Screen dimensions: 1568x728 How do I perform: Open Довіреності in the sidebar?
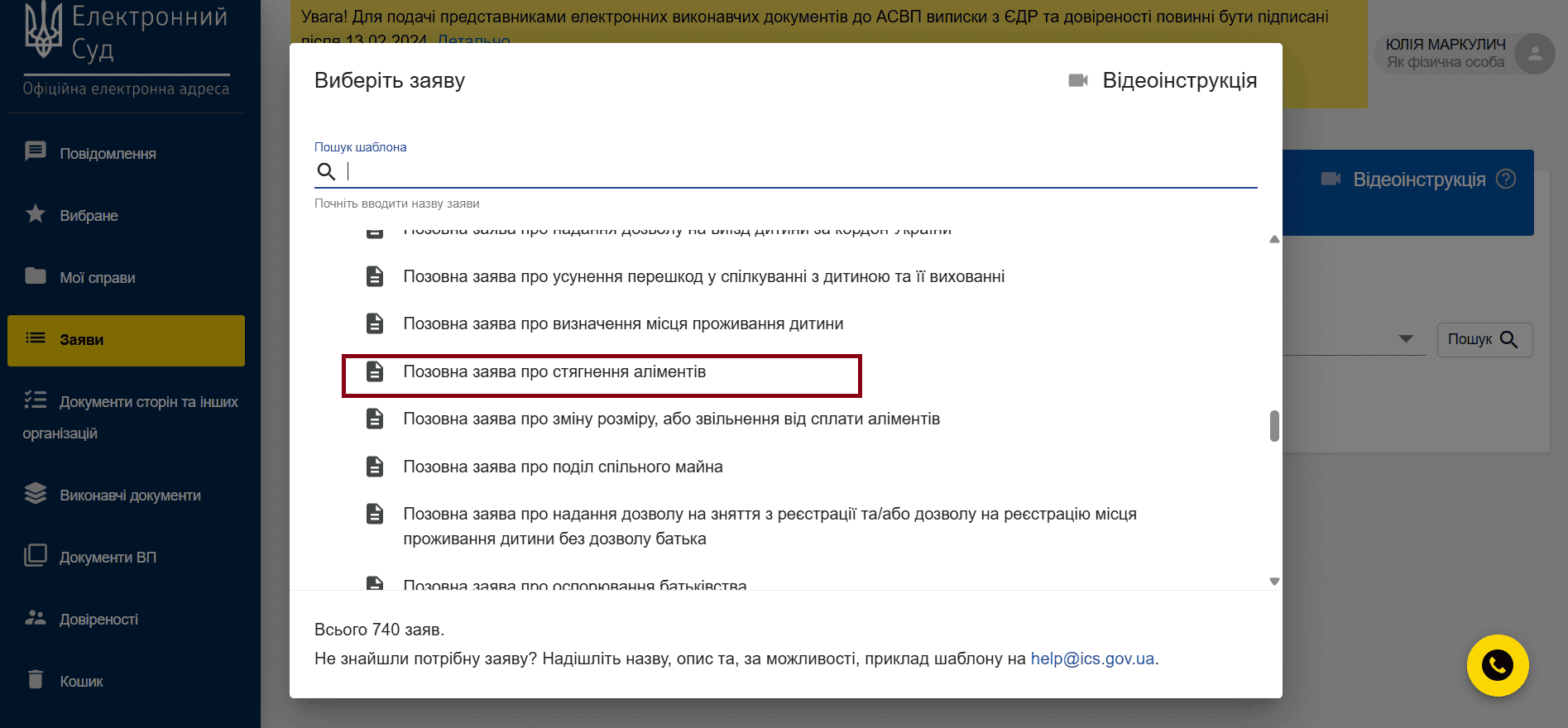(98, 620)
